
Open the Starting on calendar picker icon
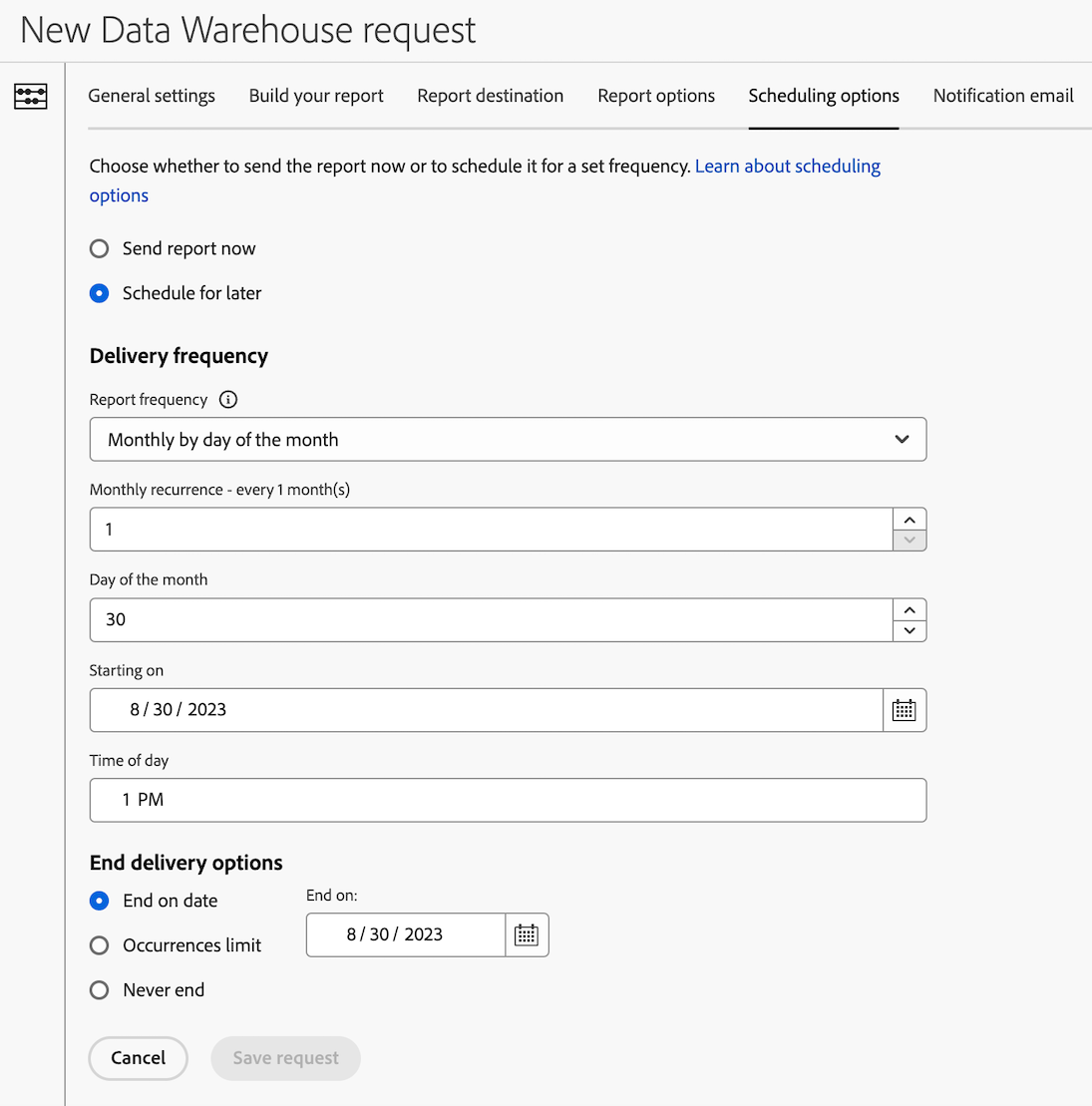click(904, 710)
